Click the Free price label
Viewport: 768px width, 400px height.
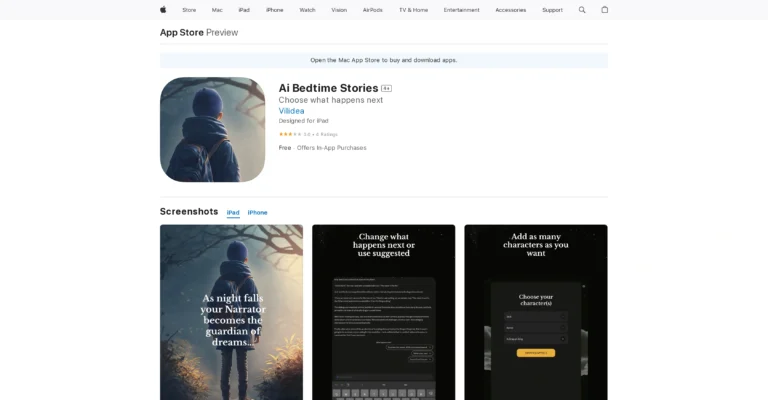coord(285,148)
